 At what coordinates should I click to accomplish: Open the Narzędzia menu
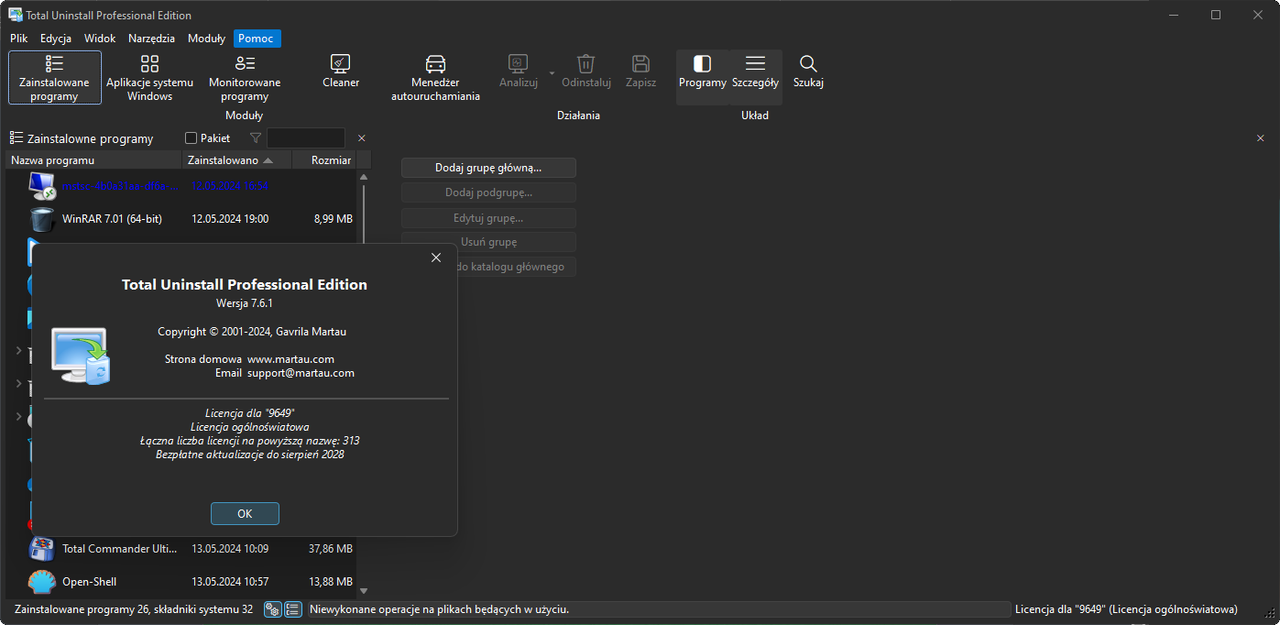tap(152, 38)
